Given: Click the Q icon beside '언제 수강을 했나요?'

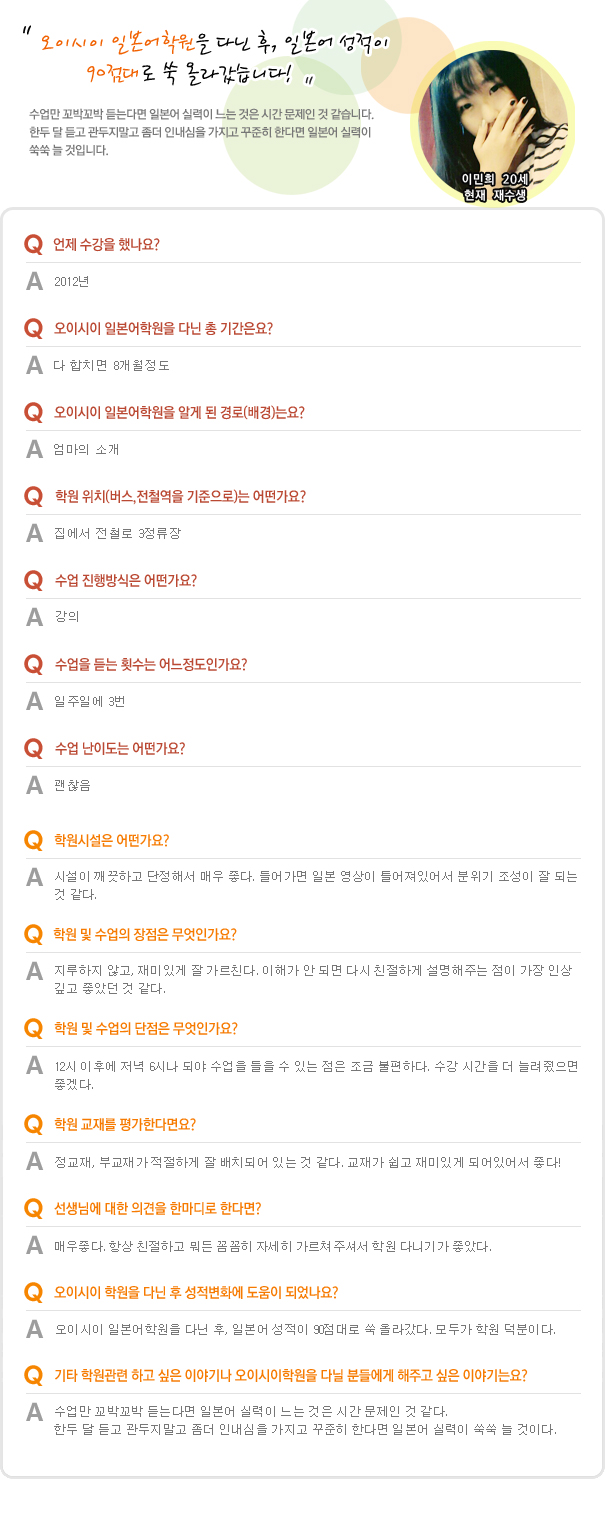Looking at the screenshot, I should click(x=34, y=244).
